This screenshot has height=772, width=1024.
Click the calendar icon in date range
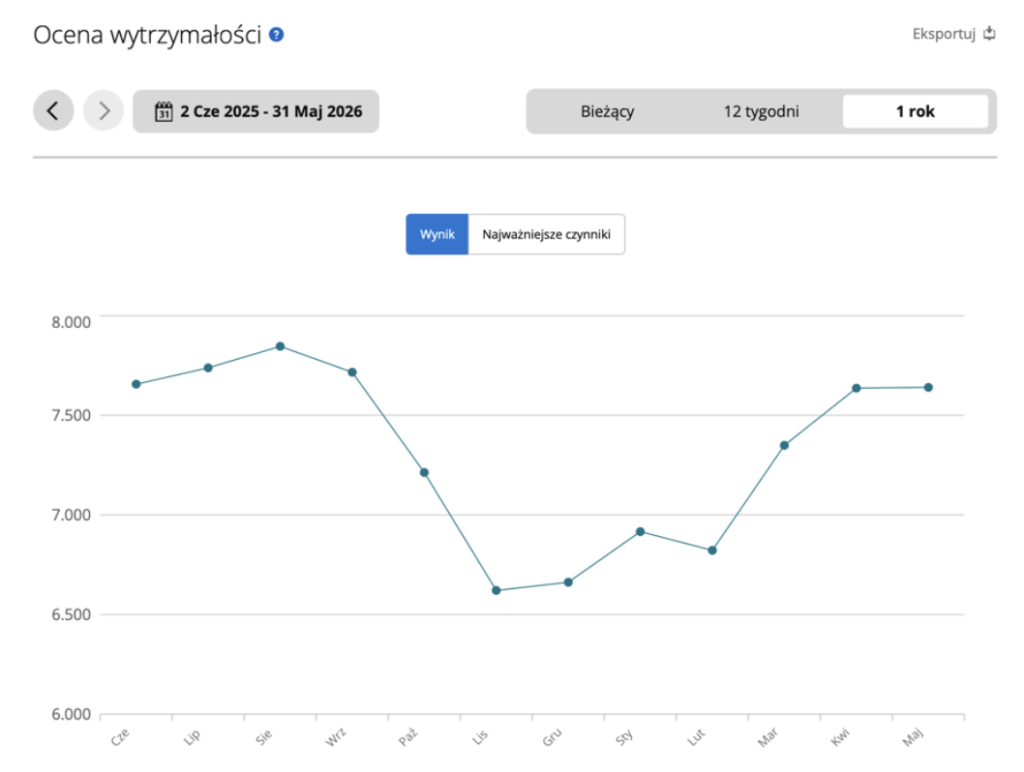[x=163, y=112]
